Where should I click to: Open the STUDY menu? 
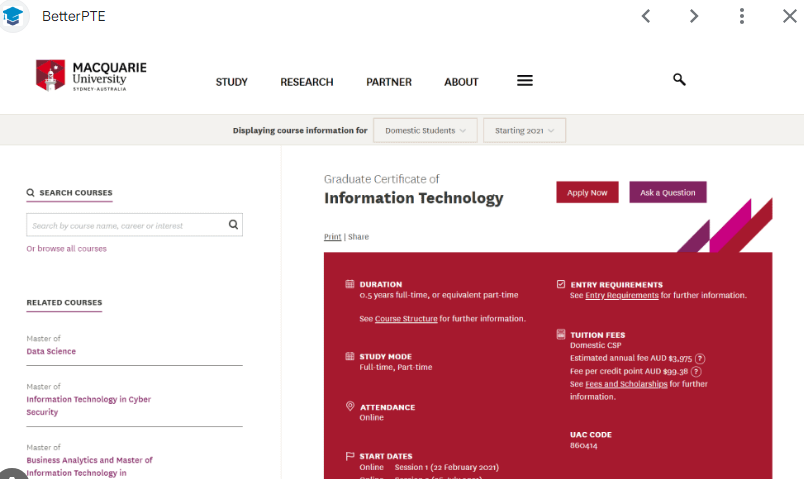pos(231,82)
